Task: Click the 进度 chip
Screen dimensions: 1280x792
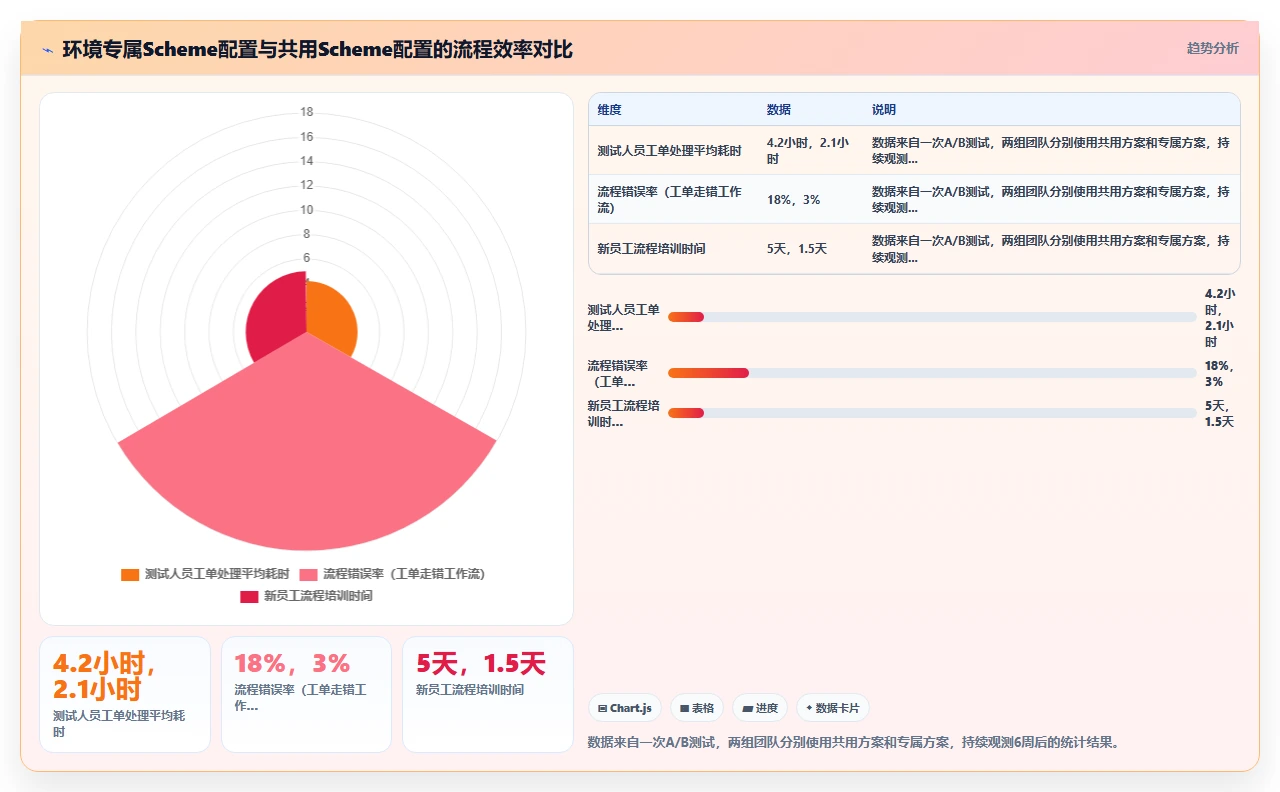Action: coord(760,708)
